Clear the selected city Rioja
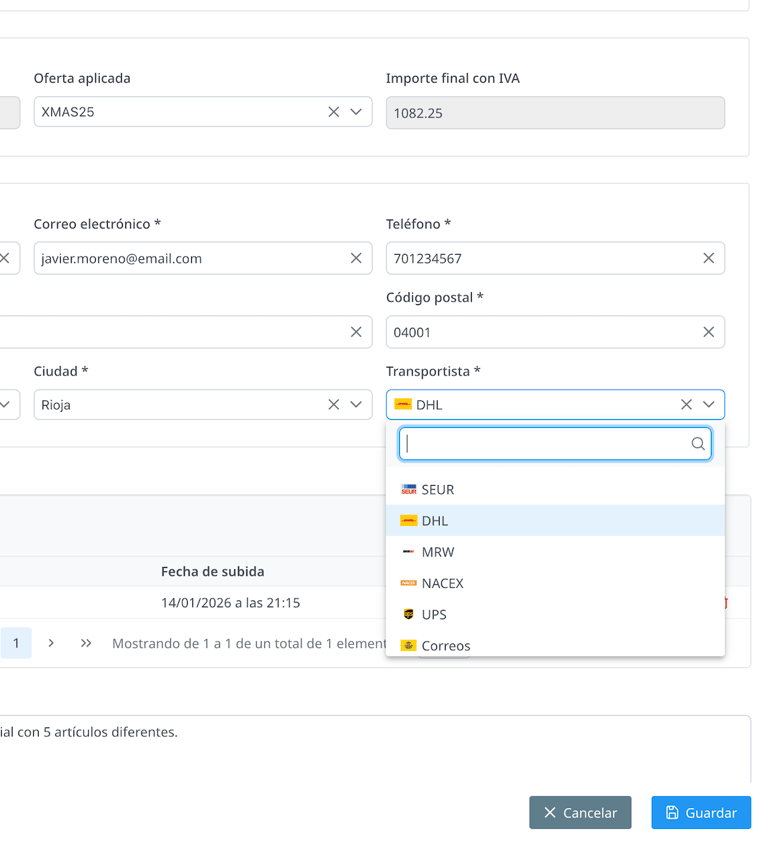Screen dimensions: 768x845 334,405
